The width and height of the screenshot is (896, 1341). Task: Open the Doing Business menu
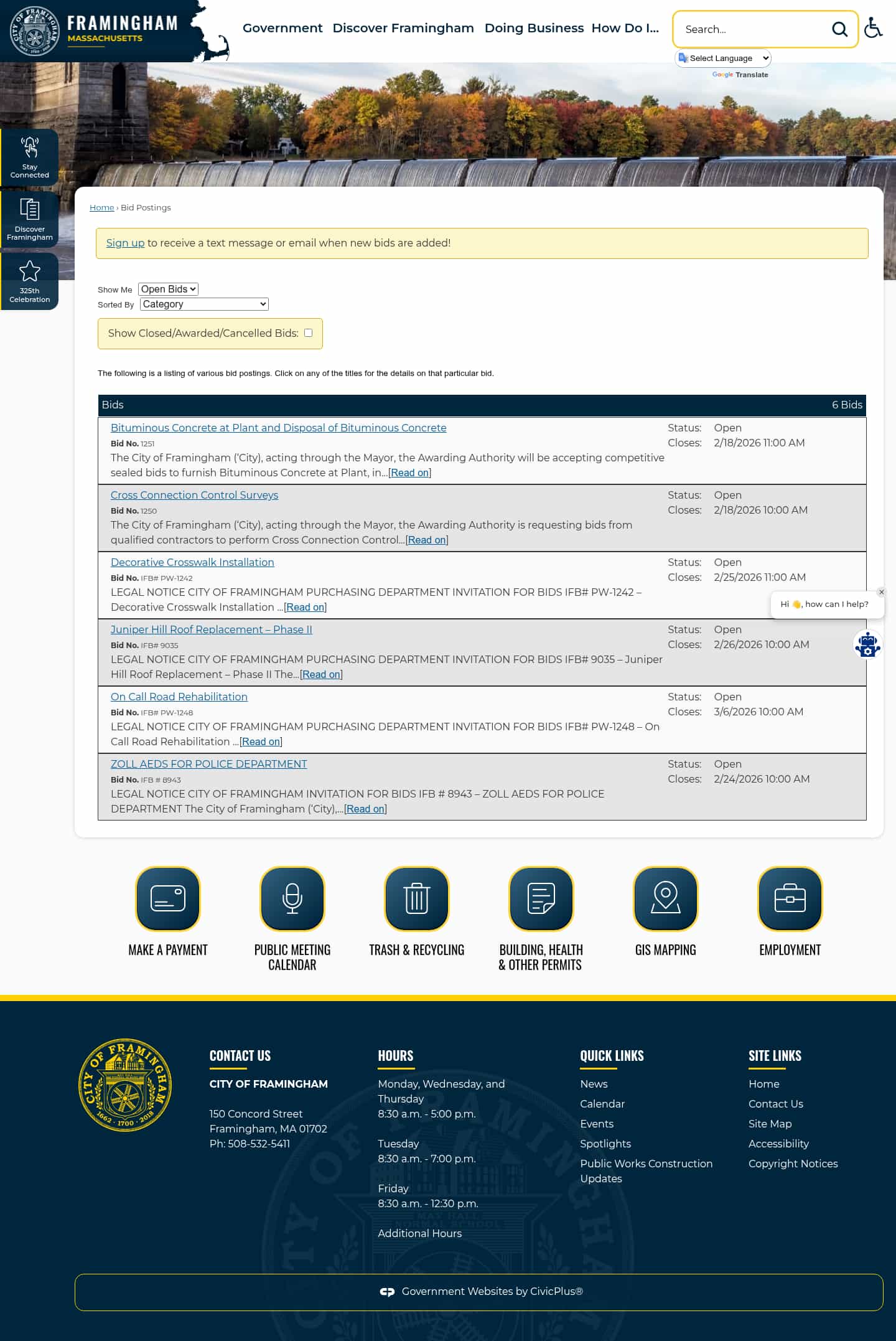pyautogui.click(x=534, y=28)
